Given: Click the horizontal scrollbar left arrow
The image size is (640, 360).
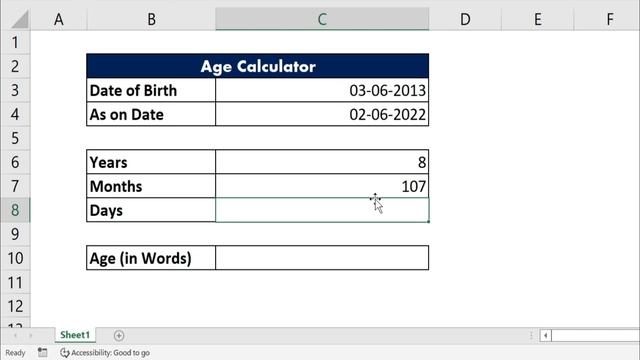Looking at the screenshot, I should (545, 336).
